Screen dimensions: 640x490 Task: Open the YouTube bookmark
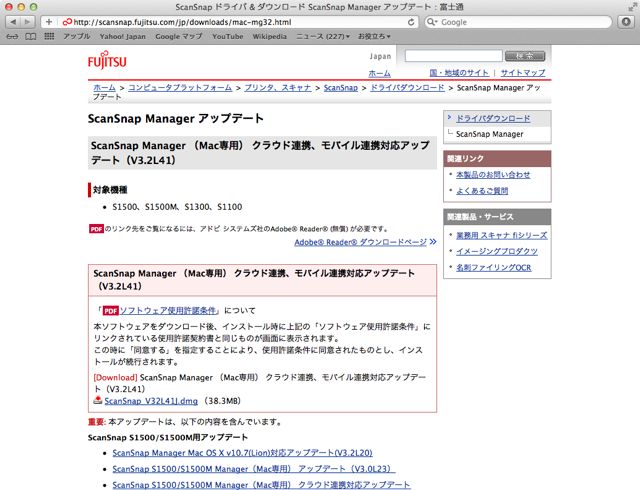pos(228,36)
